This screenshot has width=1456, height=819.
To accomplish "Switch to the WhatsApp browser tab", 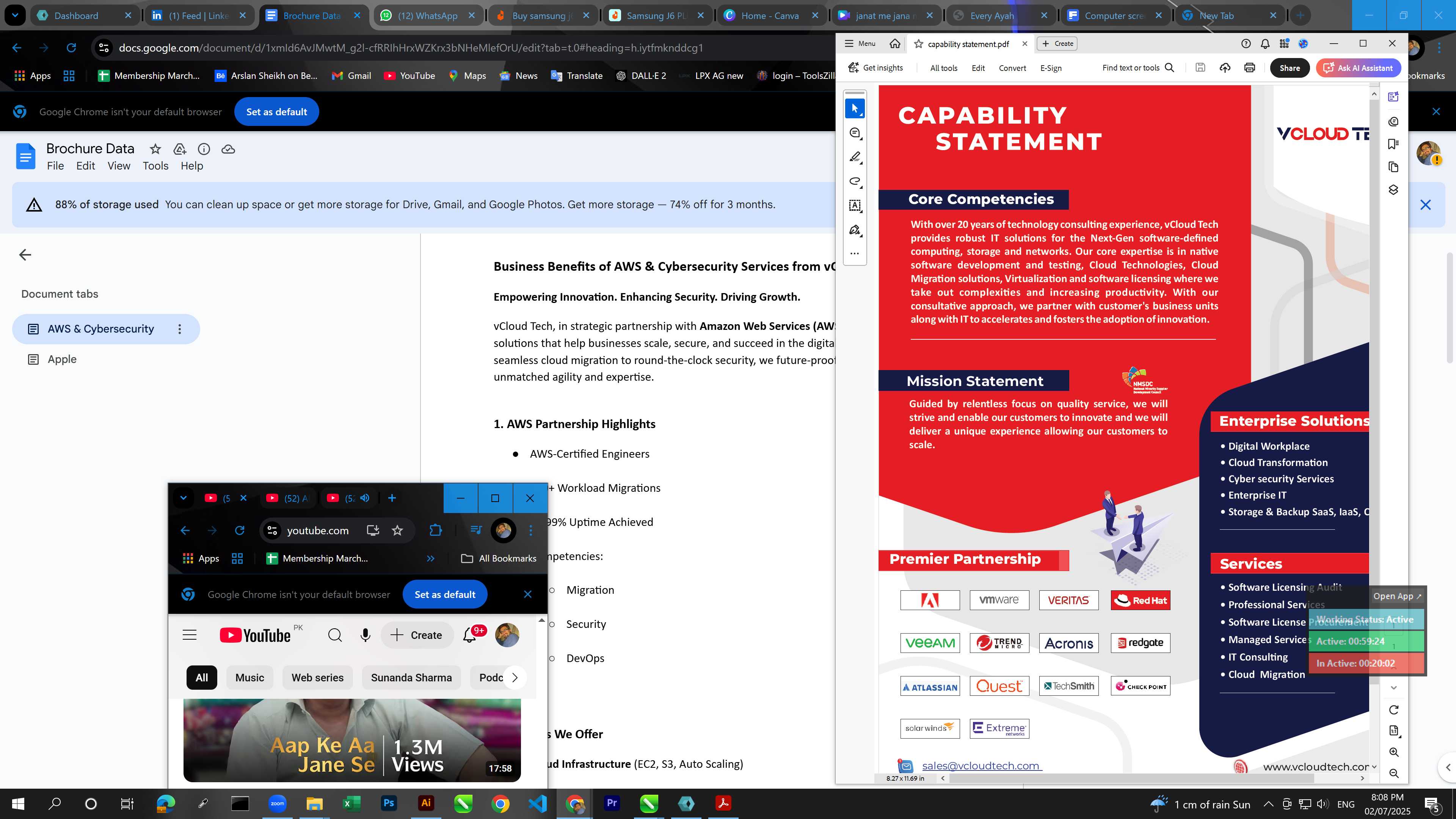I will click(x=428, y=16).
